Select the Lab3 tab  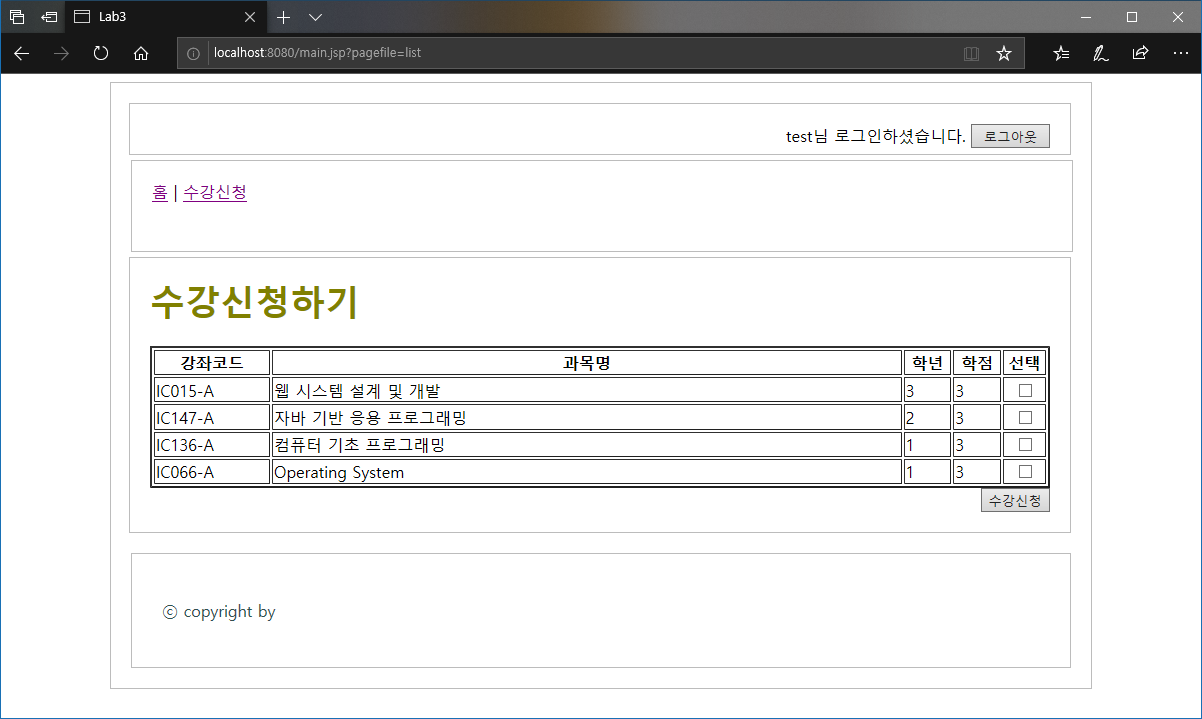click(165, 17)
